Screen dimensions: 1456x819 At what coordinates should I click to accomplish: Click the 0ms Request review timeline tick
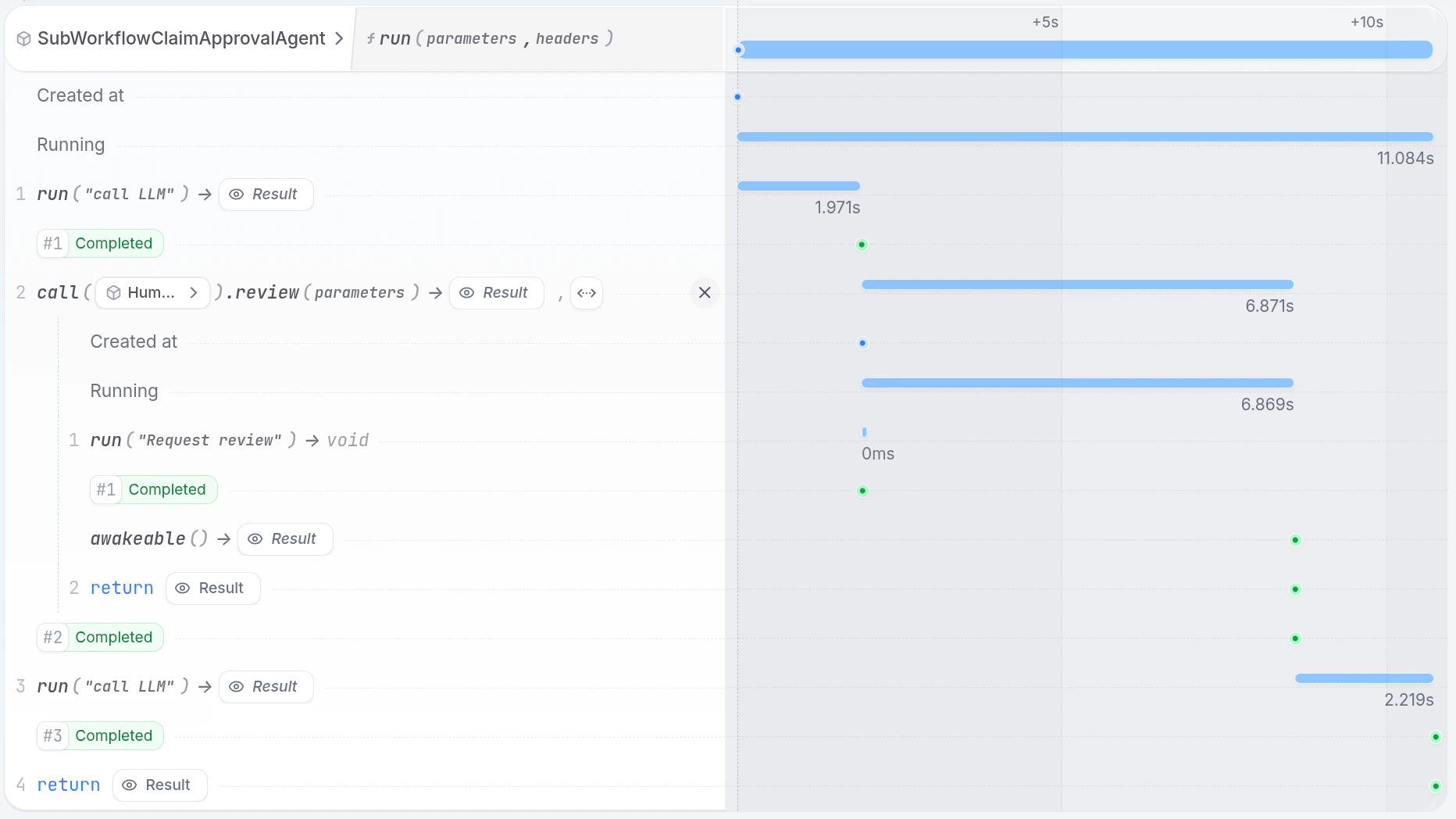[864, 431]
